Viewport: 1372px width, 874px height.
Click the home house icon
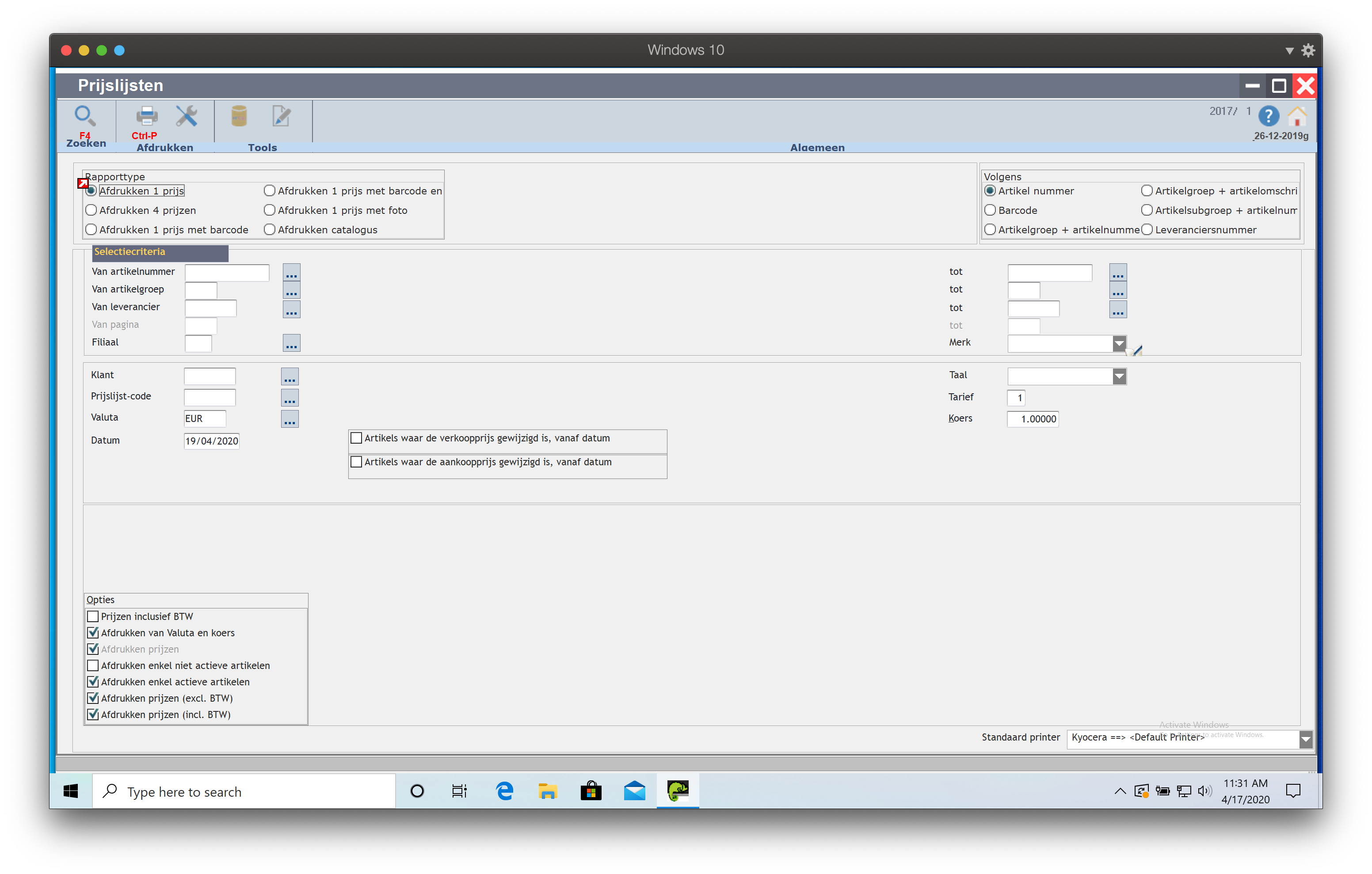(1297, 117)
